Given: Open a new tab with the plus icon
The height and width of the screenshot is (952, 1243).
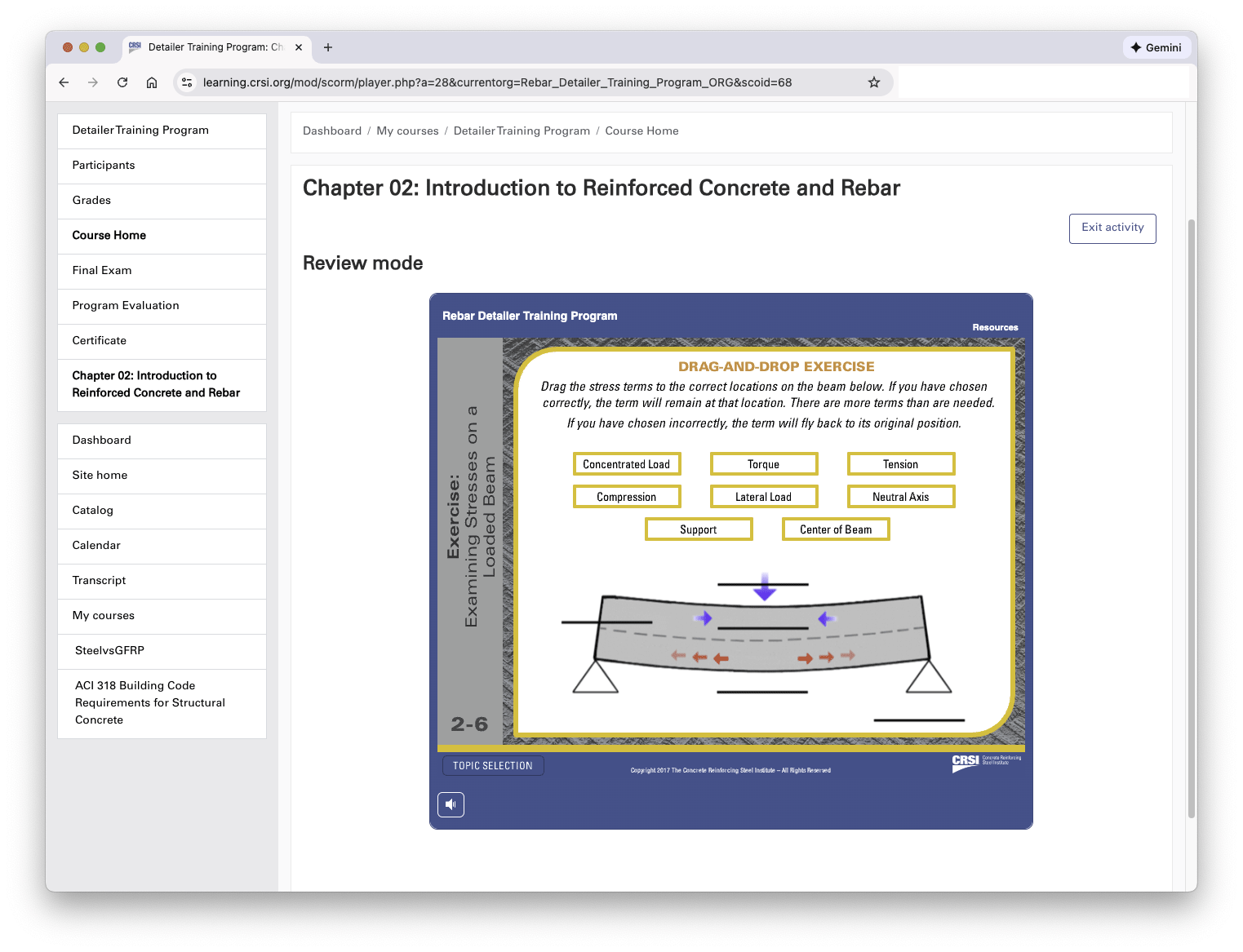Looking at the screenshot, I should tap(328, 47).
